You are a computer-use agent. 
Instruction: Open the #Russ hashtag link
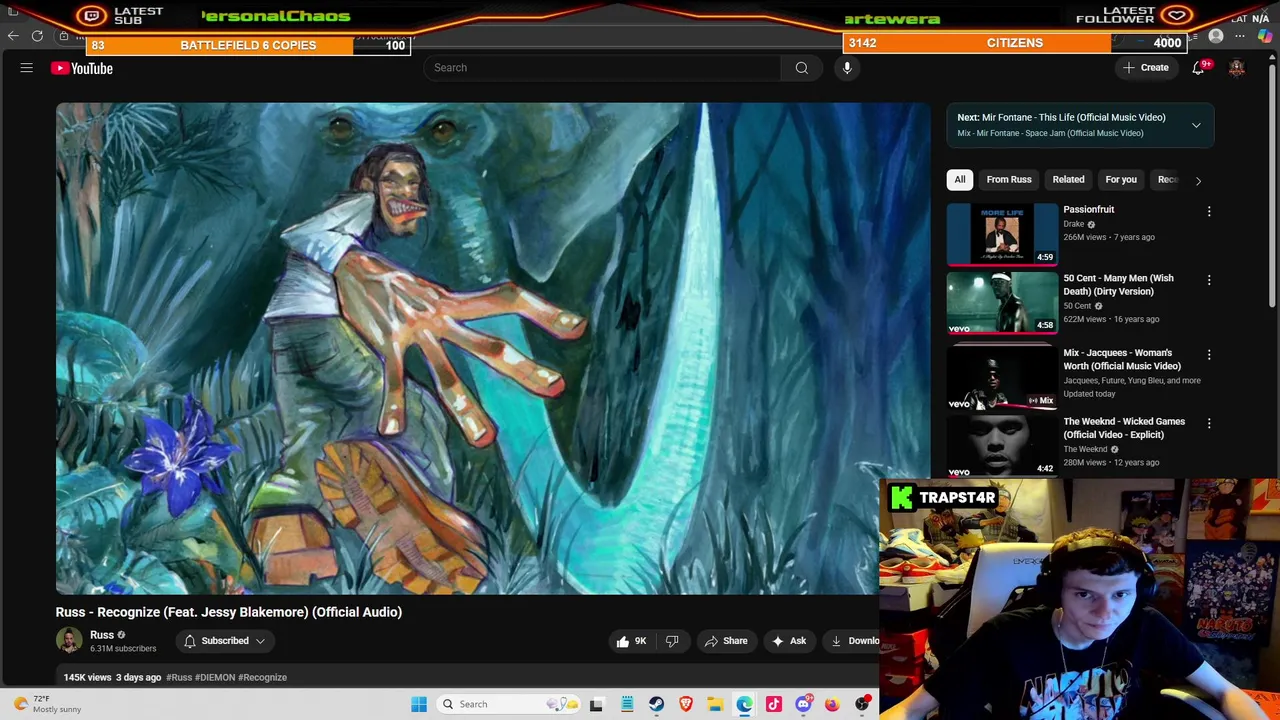pos(179,678)
